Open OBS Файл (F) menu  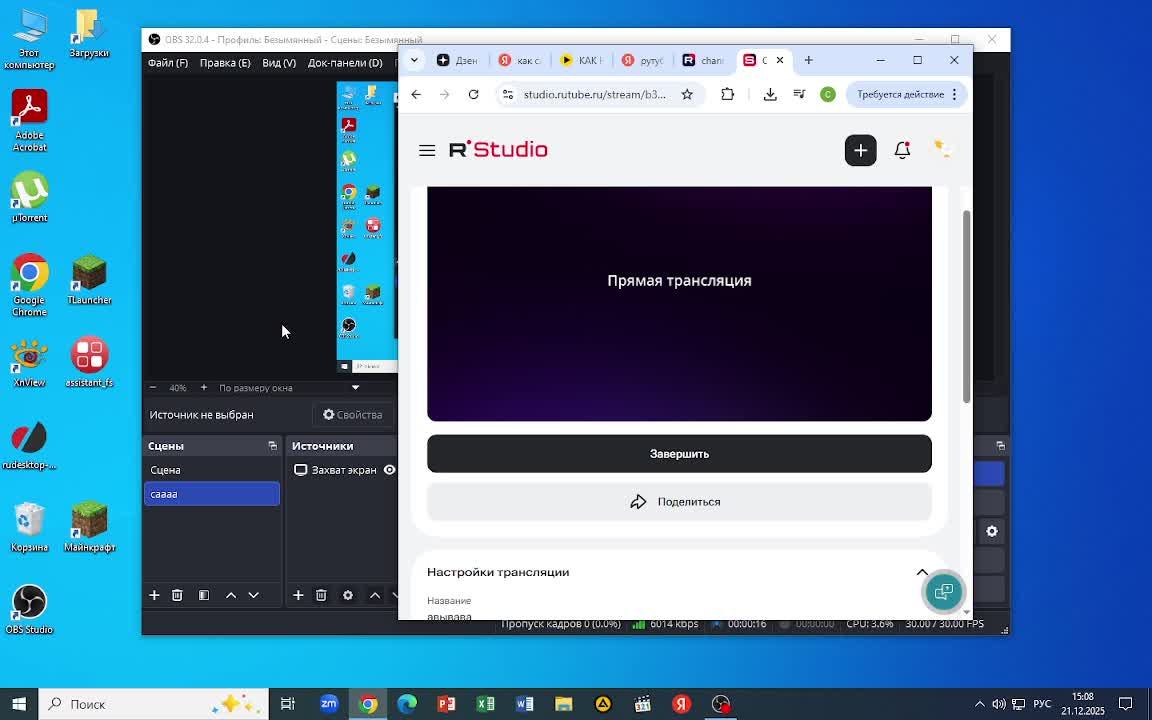point(168,63)
